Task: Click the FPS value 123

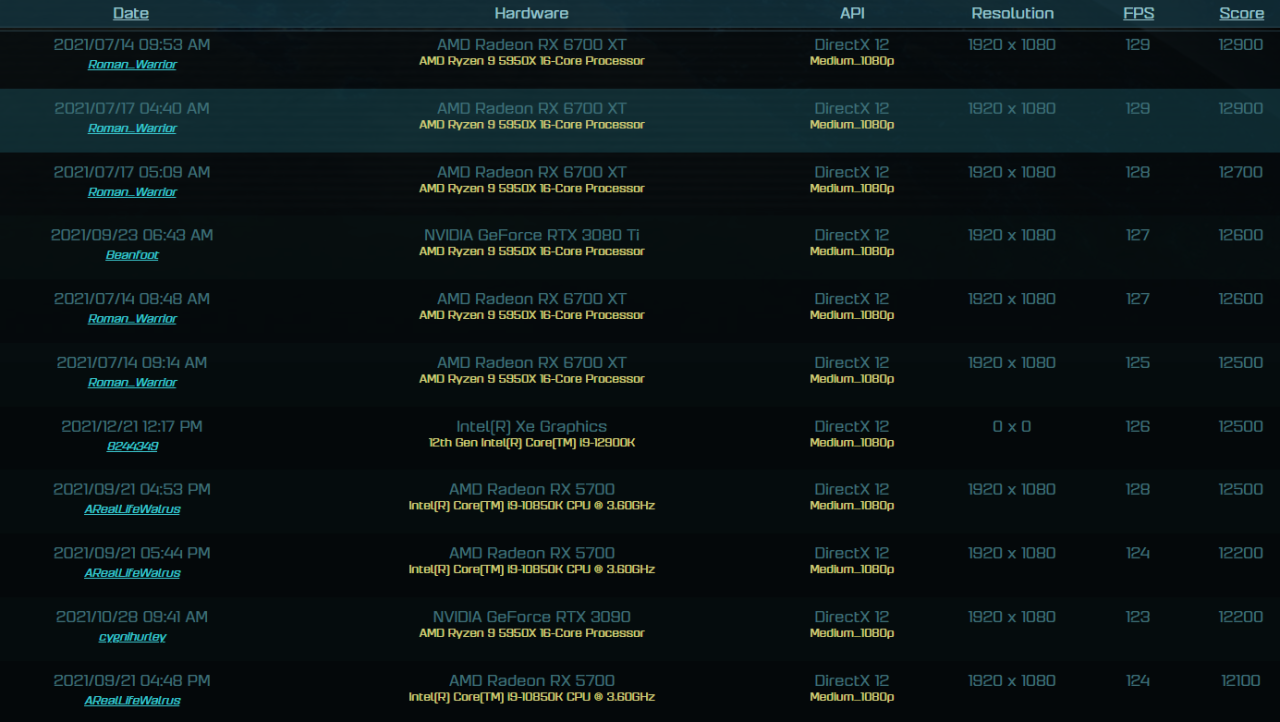Action: tap(1138, 617)
